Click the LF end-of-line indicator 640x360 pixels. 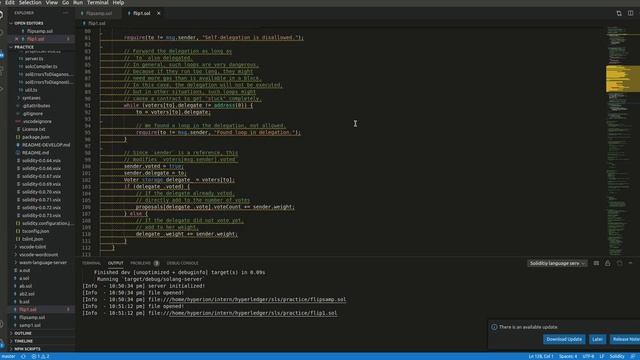[x=602, y=356]
